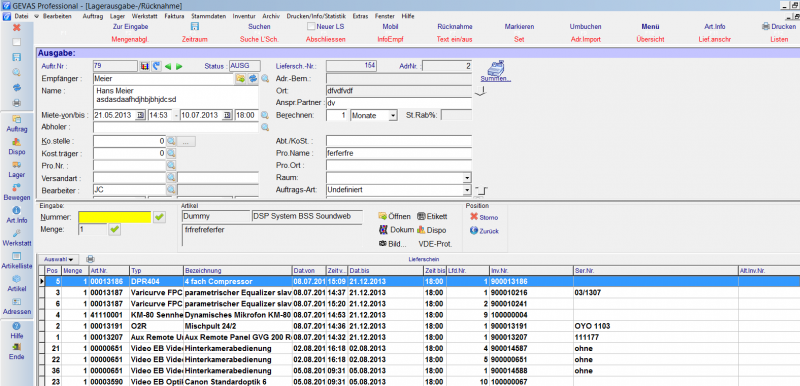Click the printer icon next to Auswahl
This screenshot has height=386, width=800.
90,259
